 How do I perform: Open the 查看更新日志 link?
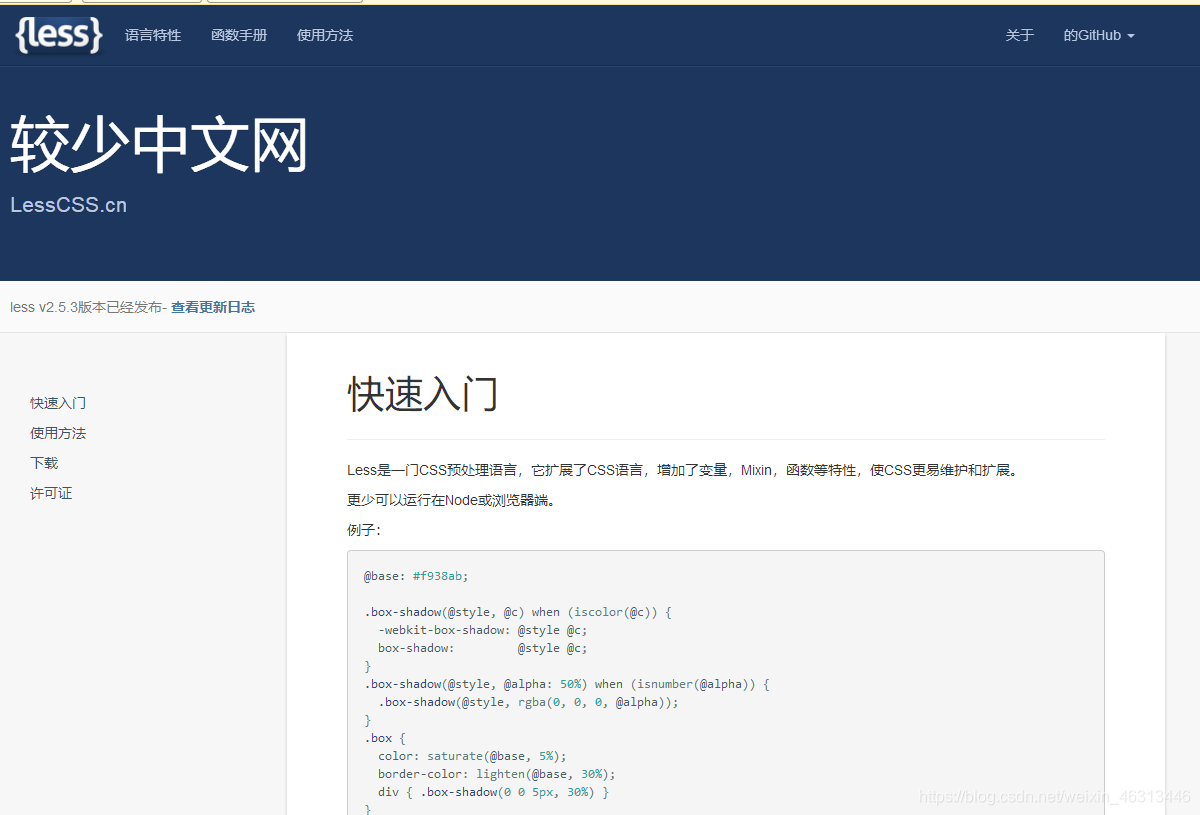(213, 307)
